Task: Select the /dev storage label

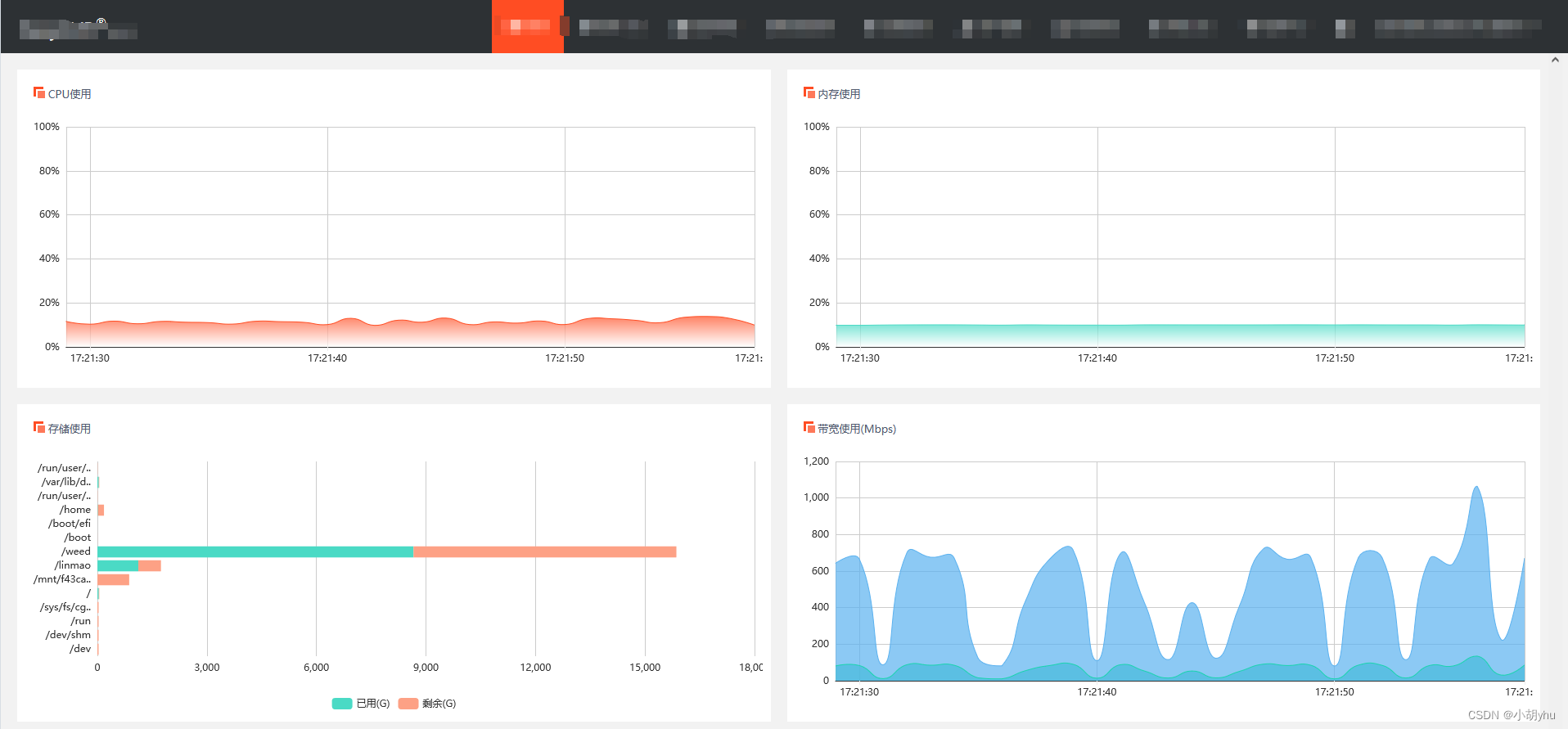Action: pyautogui.click(x=80, y=649)
